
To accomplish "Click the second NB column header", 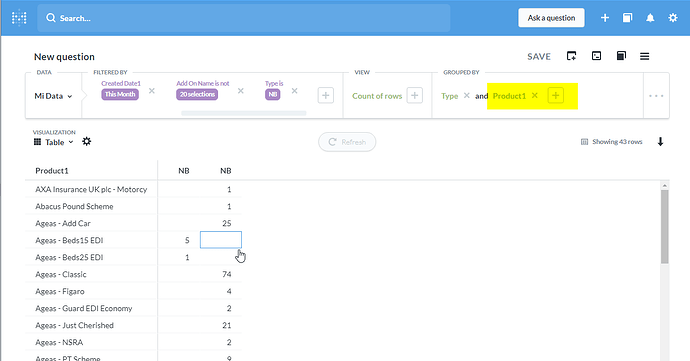I will 226,171.
